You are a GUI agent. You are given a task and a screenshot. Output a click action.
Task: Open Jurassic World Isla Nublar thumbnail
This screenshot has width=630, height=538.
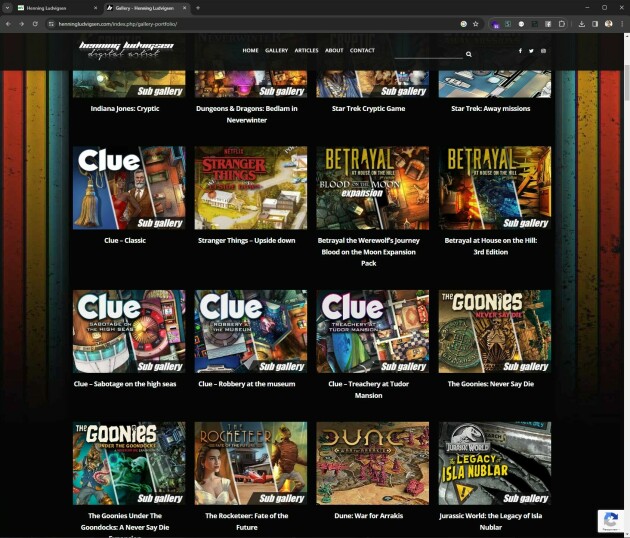point(495,463)
